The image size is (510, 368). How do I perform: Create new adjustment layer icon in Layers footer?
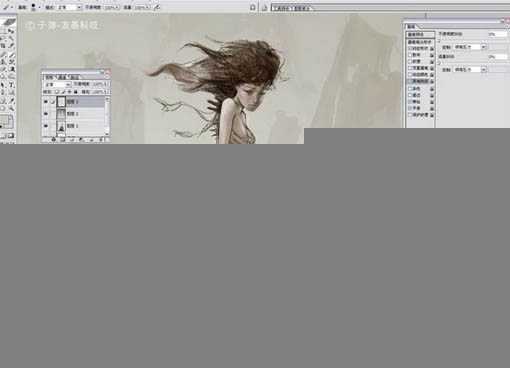pyautogui.click(x=81, y=140)
